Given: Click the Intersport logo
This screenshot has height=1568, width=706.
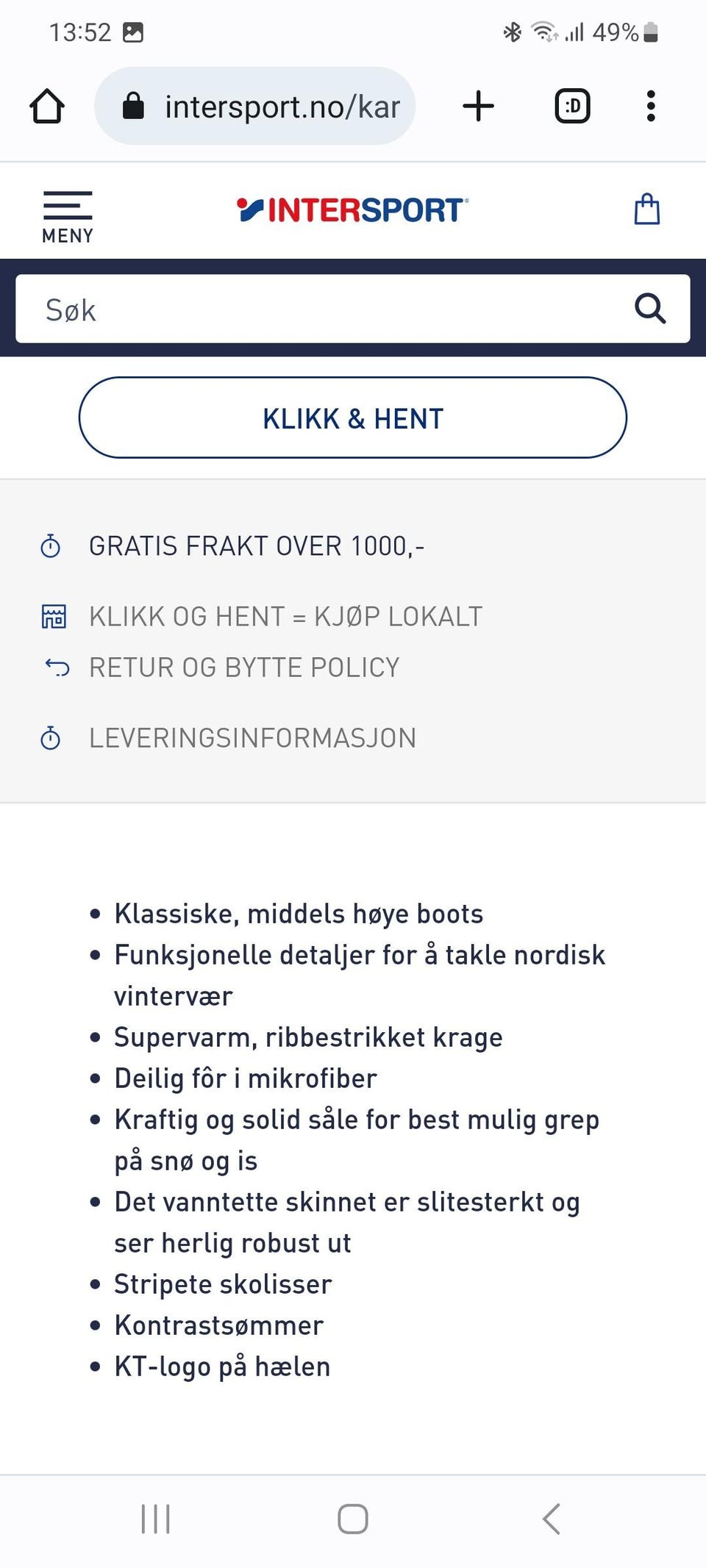Looking at the screenshot, I should [352, 210].
